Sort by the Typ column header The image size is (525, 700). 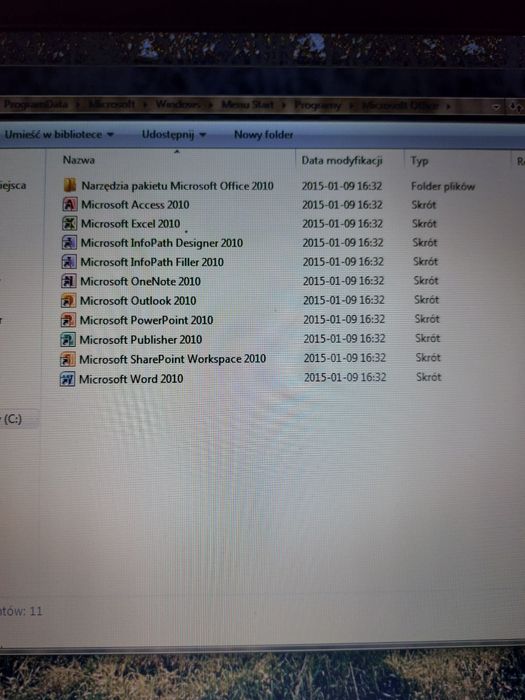pyautogui.click(x=419, y=161)
